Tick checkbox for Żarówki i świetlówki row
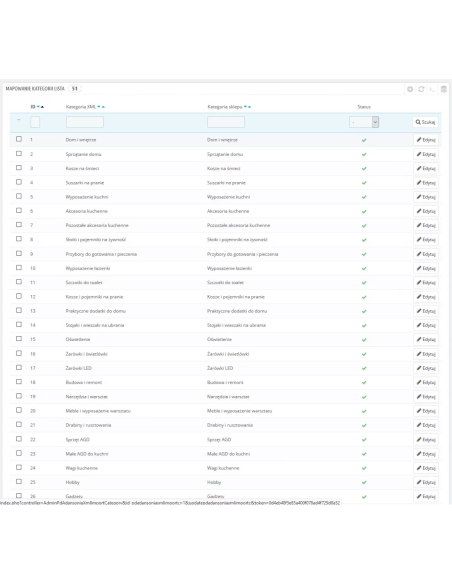The height and width of the screenshot is (584, 452). tap(19, 353)
